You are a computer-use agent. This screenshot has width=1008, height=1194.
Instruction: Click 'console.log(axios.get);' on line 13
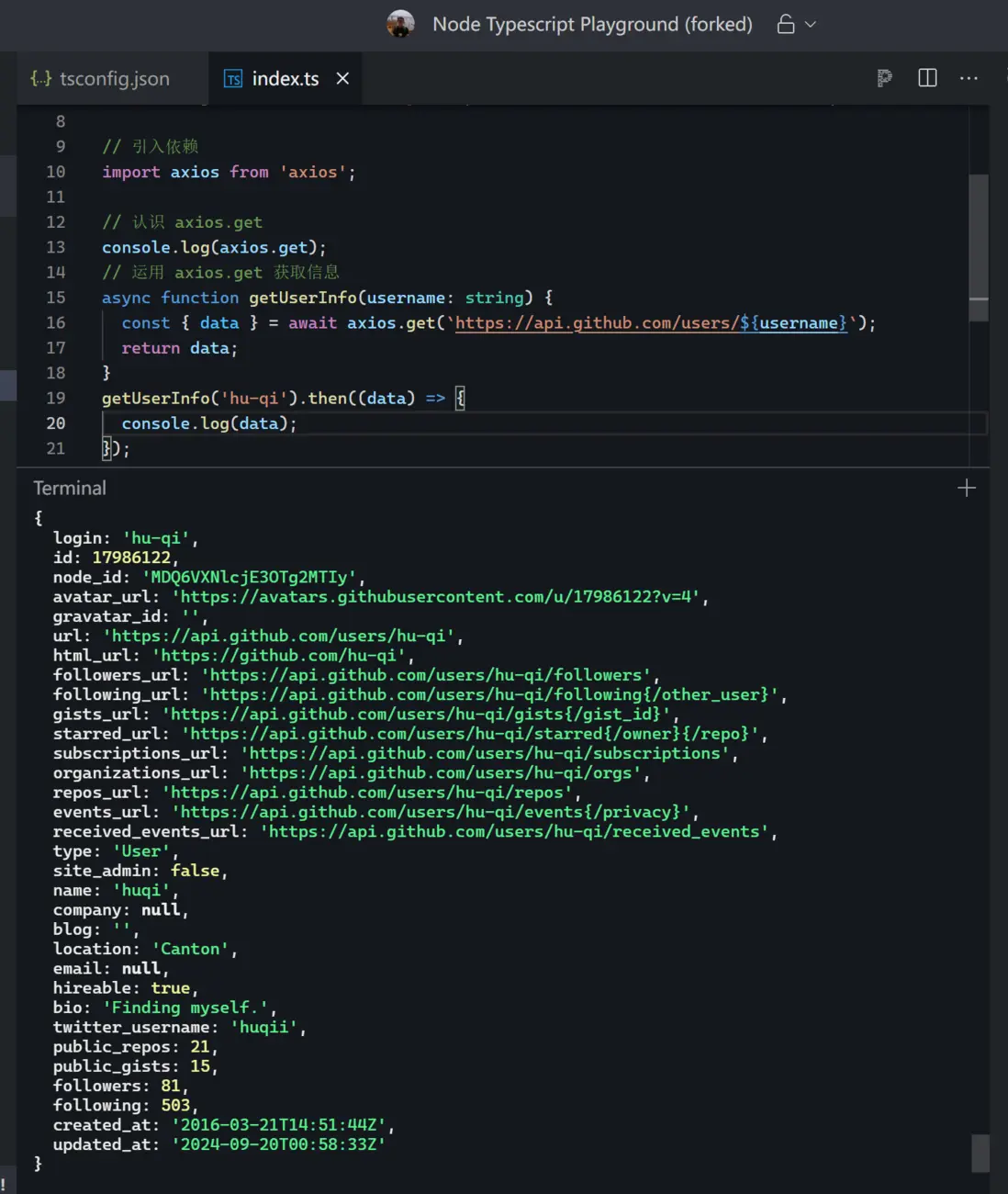click(214, 248)
